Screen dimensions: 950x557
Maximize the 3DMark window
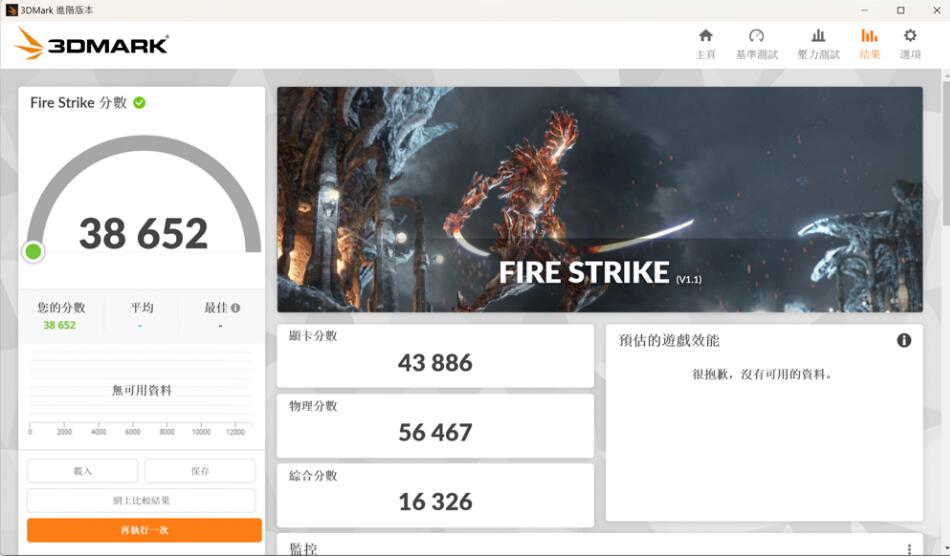[x=900, y=10]
